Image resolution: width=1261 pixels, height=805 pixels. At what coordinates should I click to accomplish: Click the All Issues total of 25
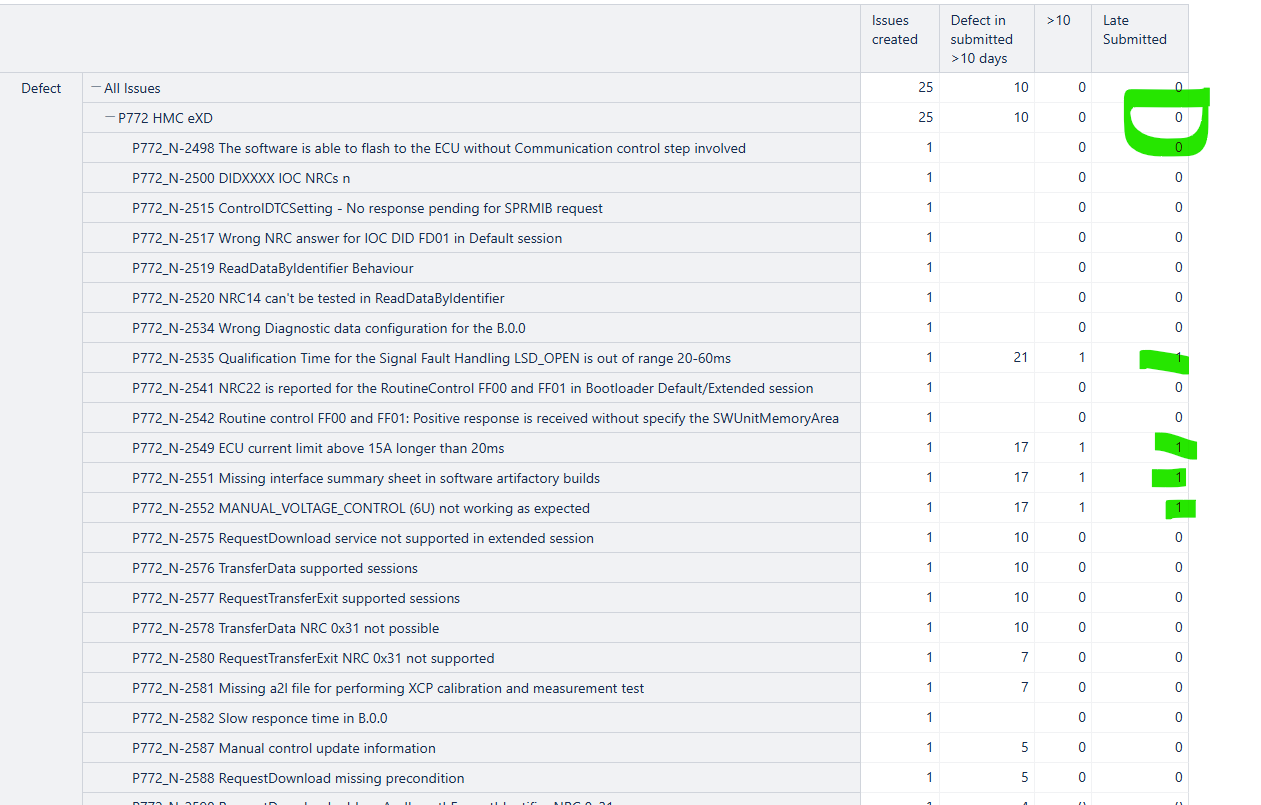925,88
